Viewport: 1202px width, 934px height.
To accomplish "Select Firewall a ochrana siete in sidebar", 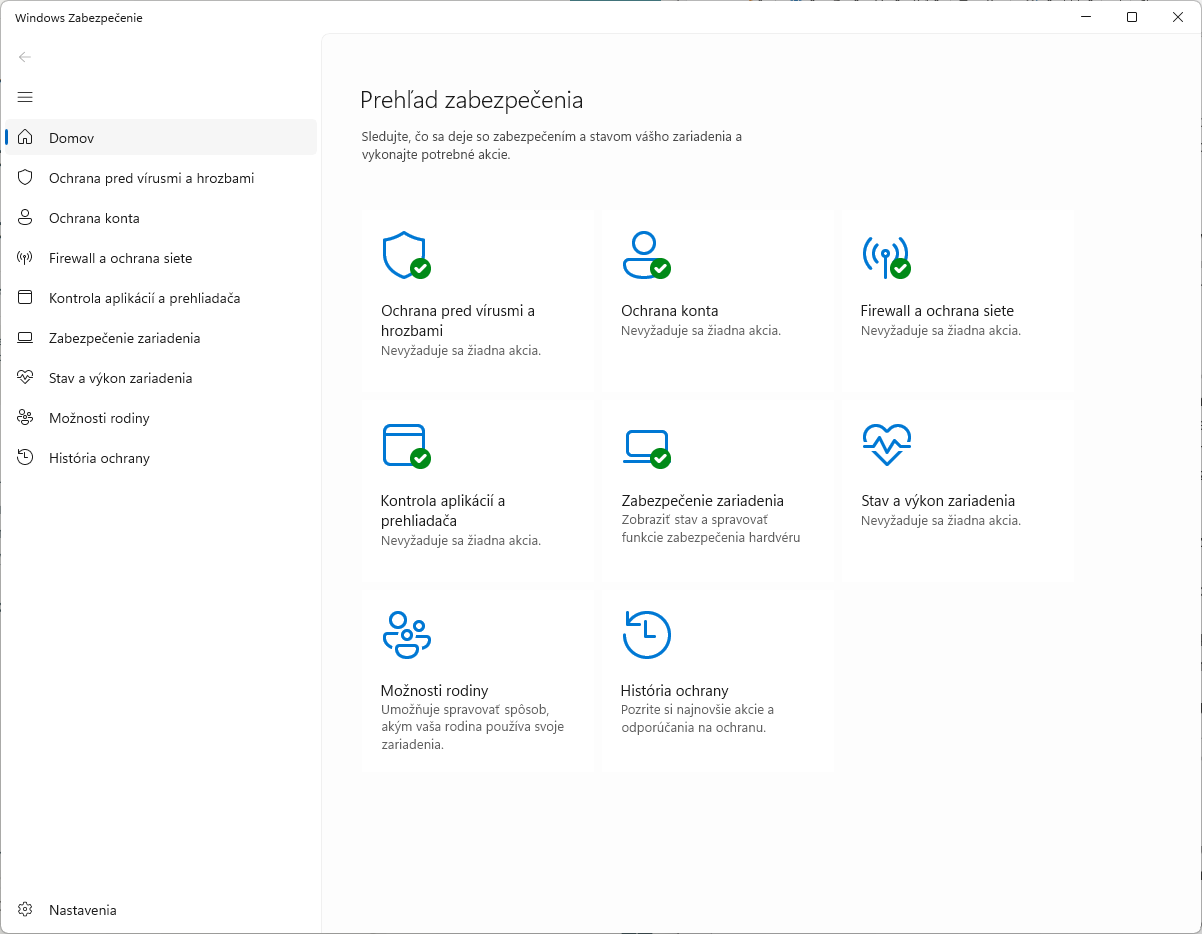I will 120,258.
